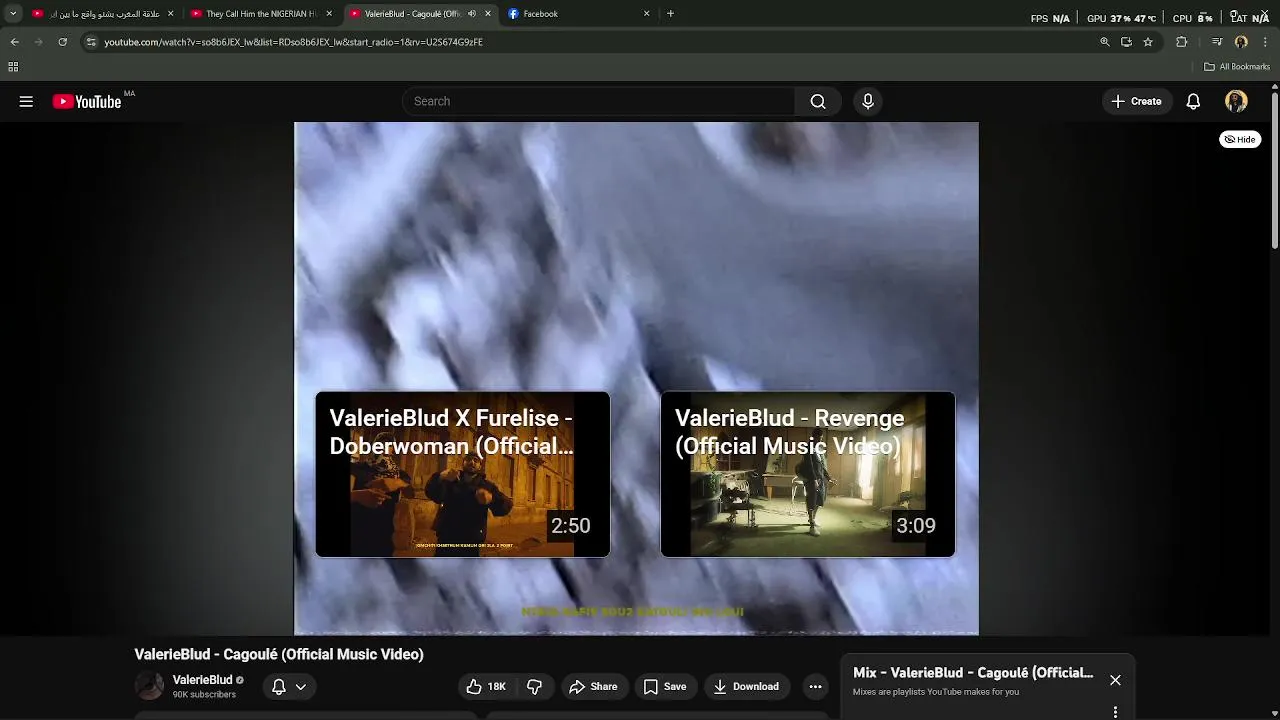Click the YouTube search input field
The width and height of the screenshot is (1280, 720).
[598, 101]
